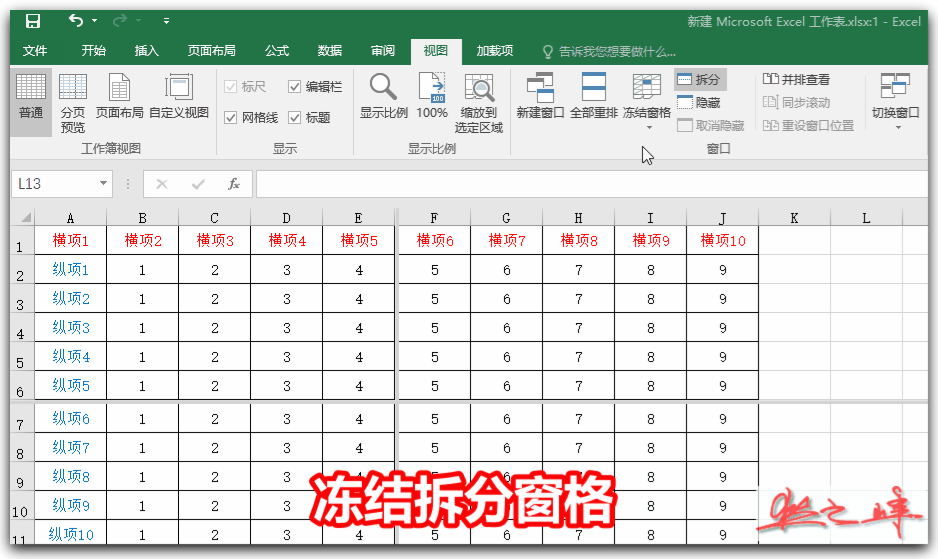This screenshot has width=938, height=559.
Task: Click cell 纵项3
Action: click(71, 328)
